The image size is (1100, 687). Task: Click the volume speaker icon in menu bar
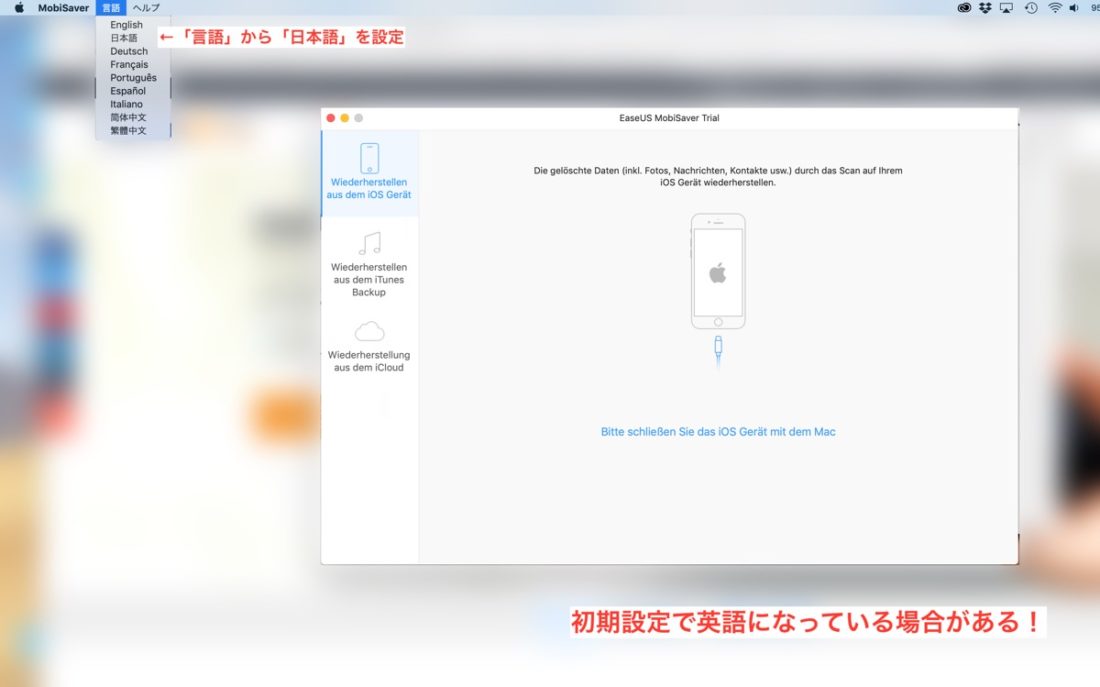pyautogui.click(x=1073, y=8)
